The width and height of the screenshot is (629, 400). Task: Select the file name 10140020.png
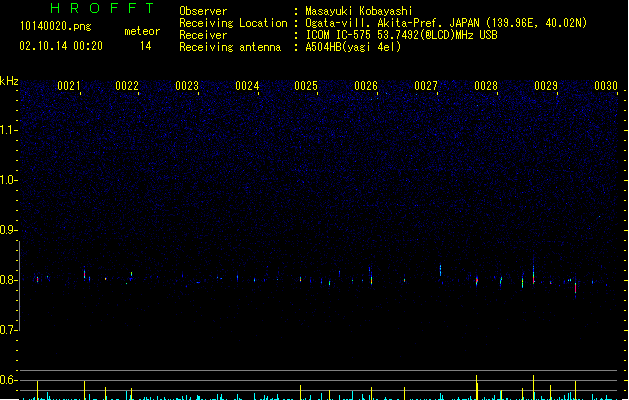[56, 26]
